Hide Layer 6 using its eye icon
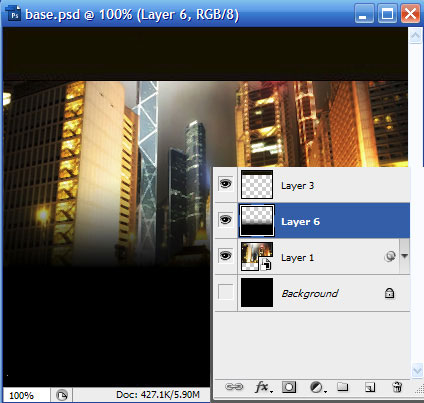 [226, 220]
